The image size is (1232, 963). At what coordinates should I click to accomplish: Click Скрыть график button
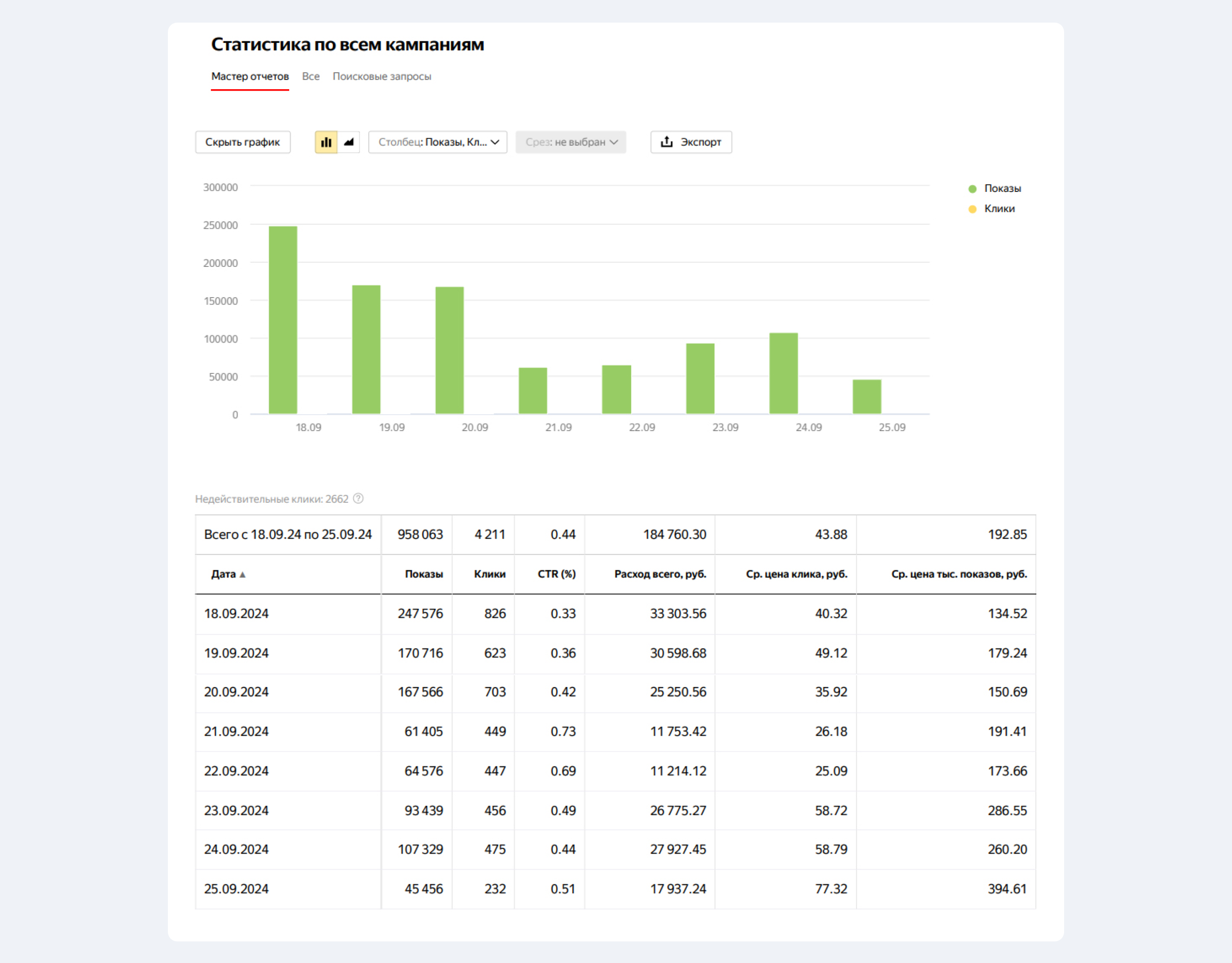coord(242,142)
